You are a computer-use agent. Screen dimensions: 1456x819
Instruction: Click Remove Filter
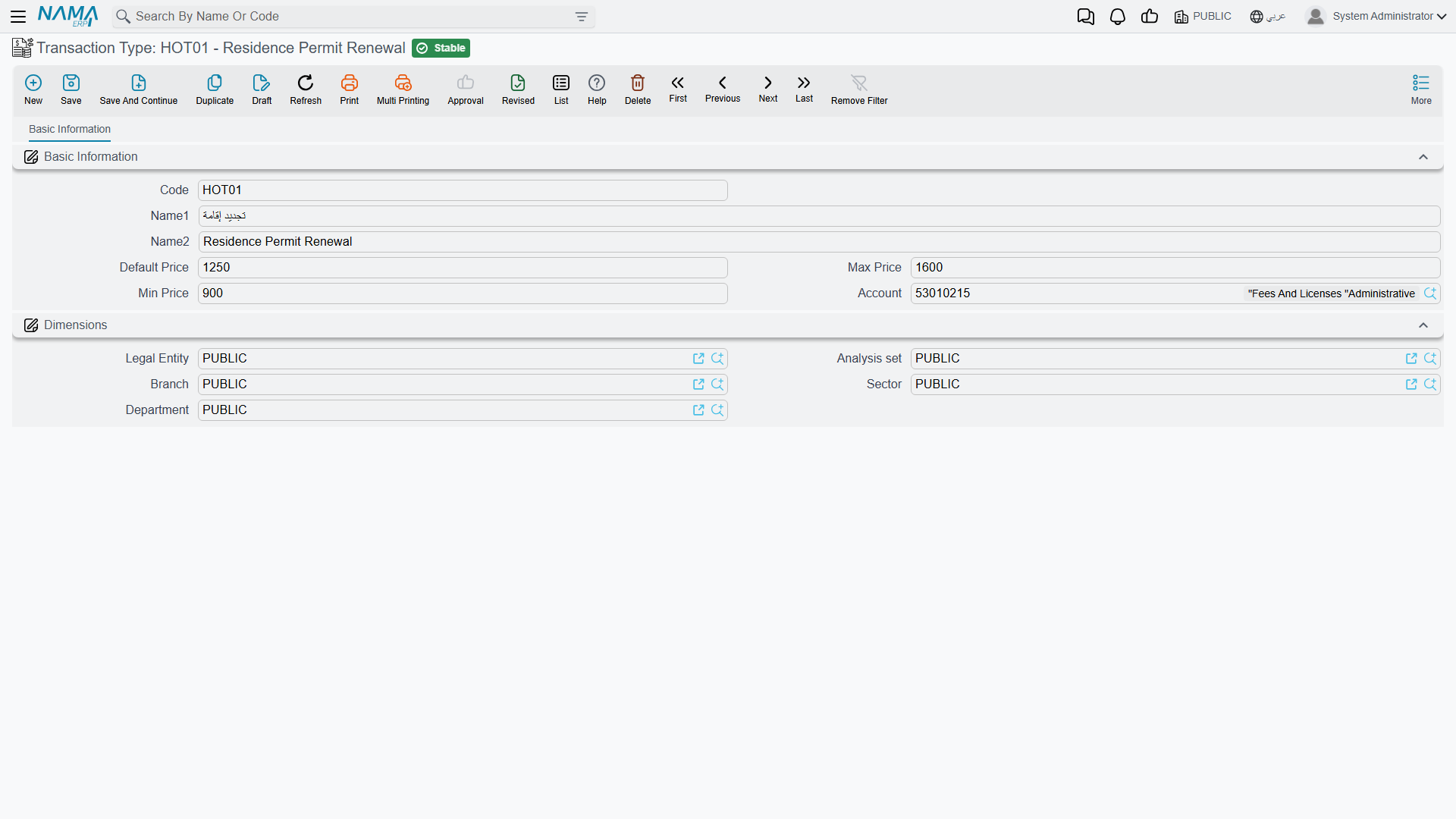coord(859,89)
